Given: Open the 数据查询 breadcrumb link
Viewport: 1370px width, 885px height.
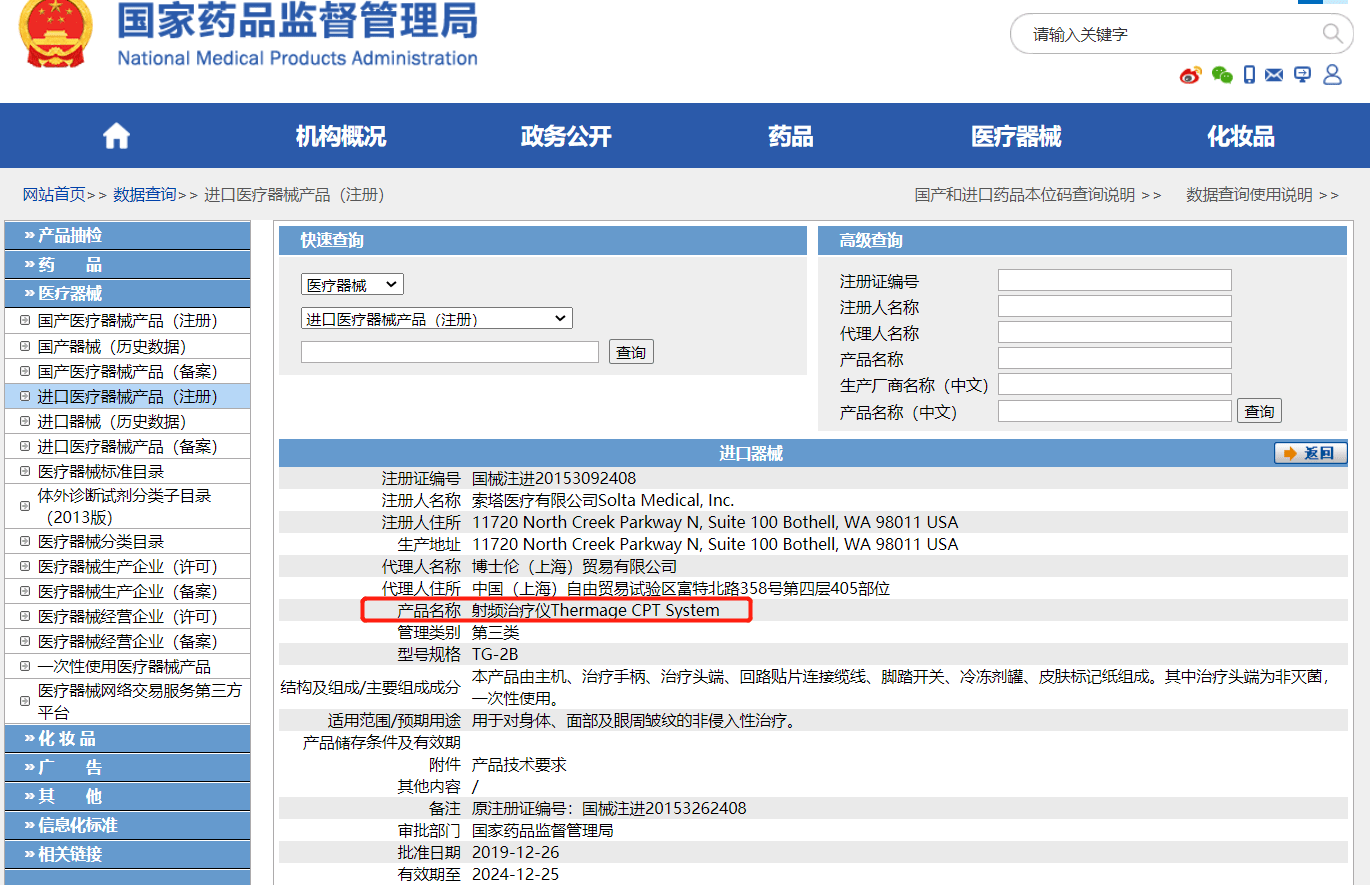Looking at the screenshot, I should tap(144, 194).
